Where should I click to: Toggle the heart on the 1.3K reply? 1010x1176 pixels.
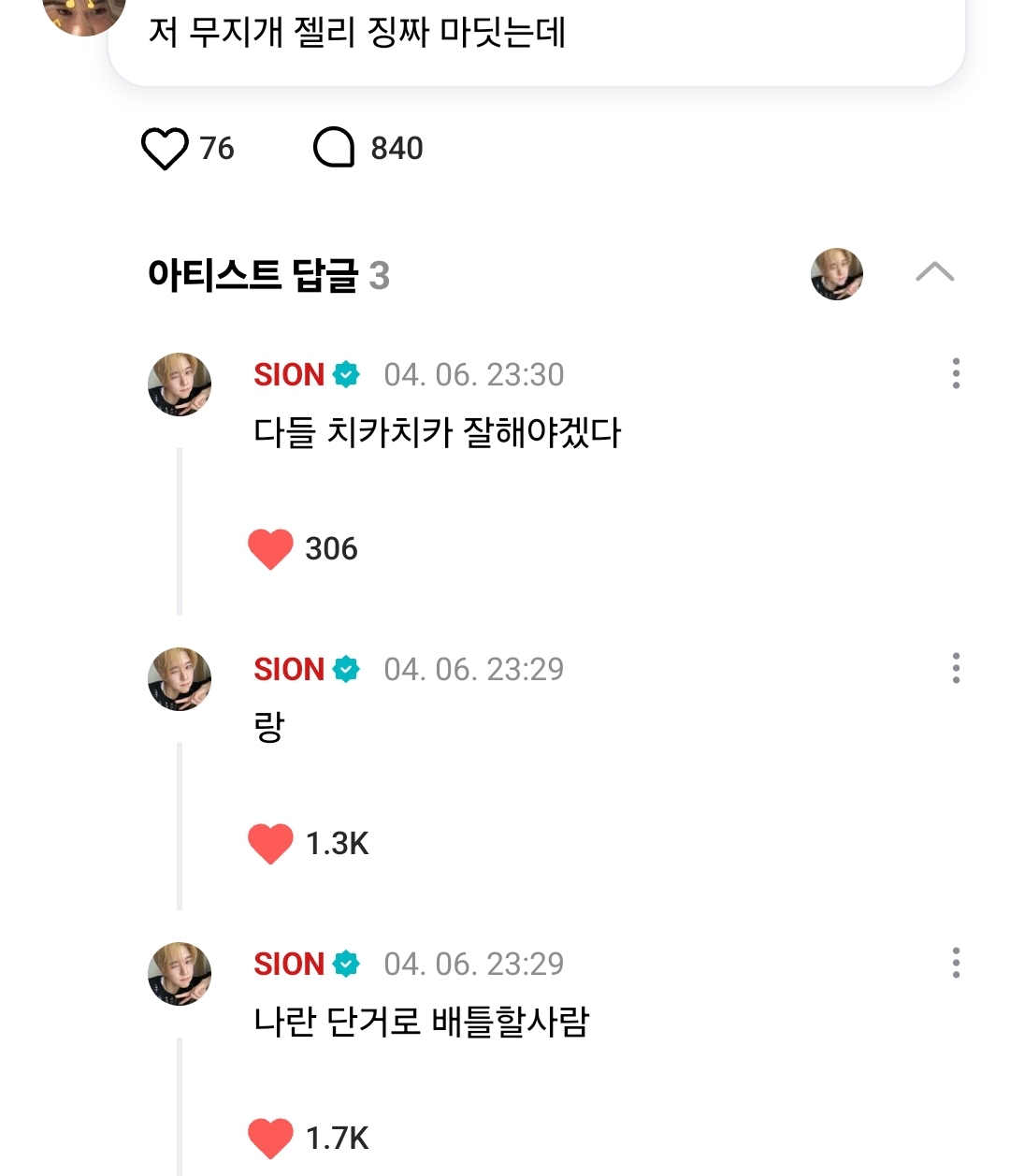coord(271,843)
